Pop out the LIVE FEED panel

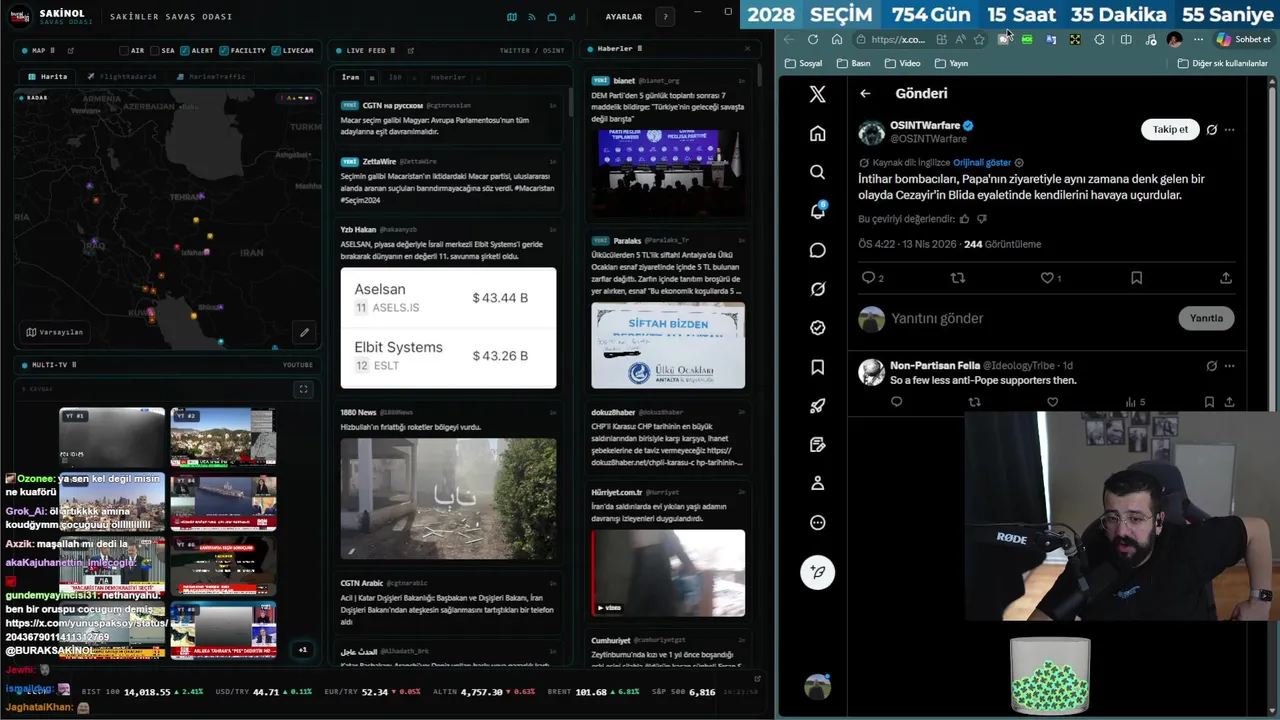tap(410, 50)
